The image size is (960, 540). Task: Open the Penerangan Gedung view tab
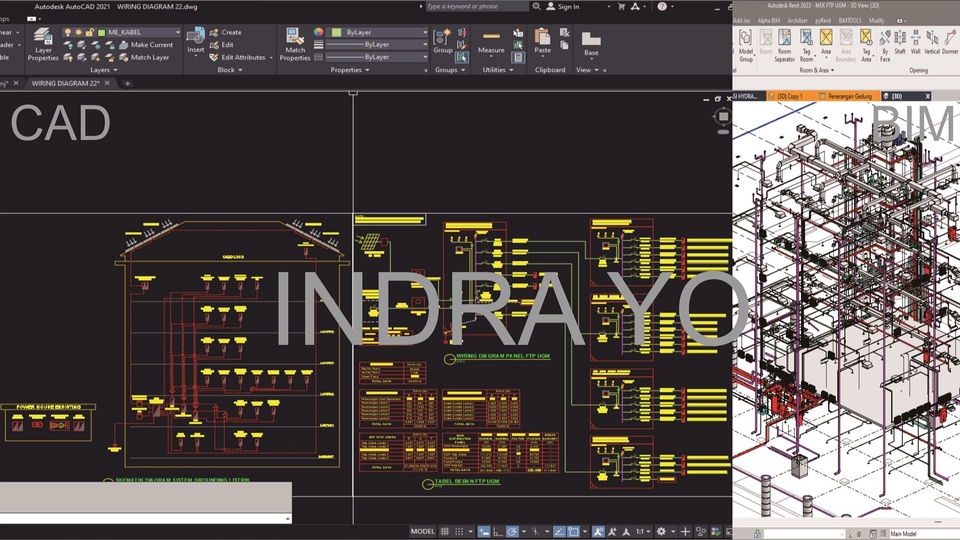click(x=848, y=96)
